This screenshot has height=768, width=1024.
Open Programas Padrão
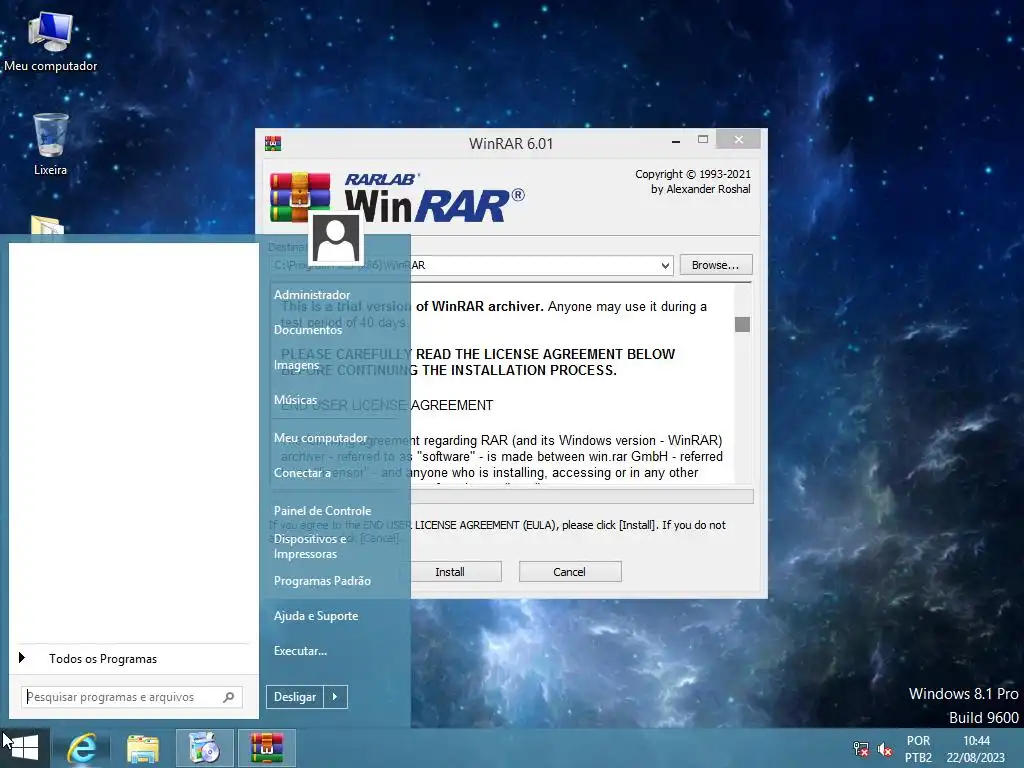323,581
